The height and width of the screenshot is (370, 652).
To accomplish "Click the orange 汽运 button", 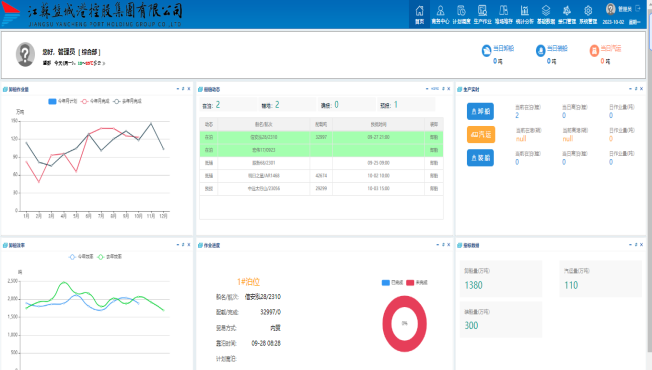I will click(x=481, y=134).
